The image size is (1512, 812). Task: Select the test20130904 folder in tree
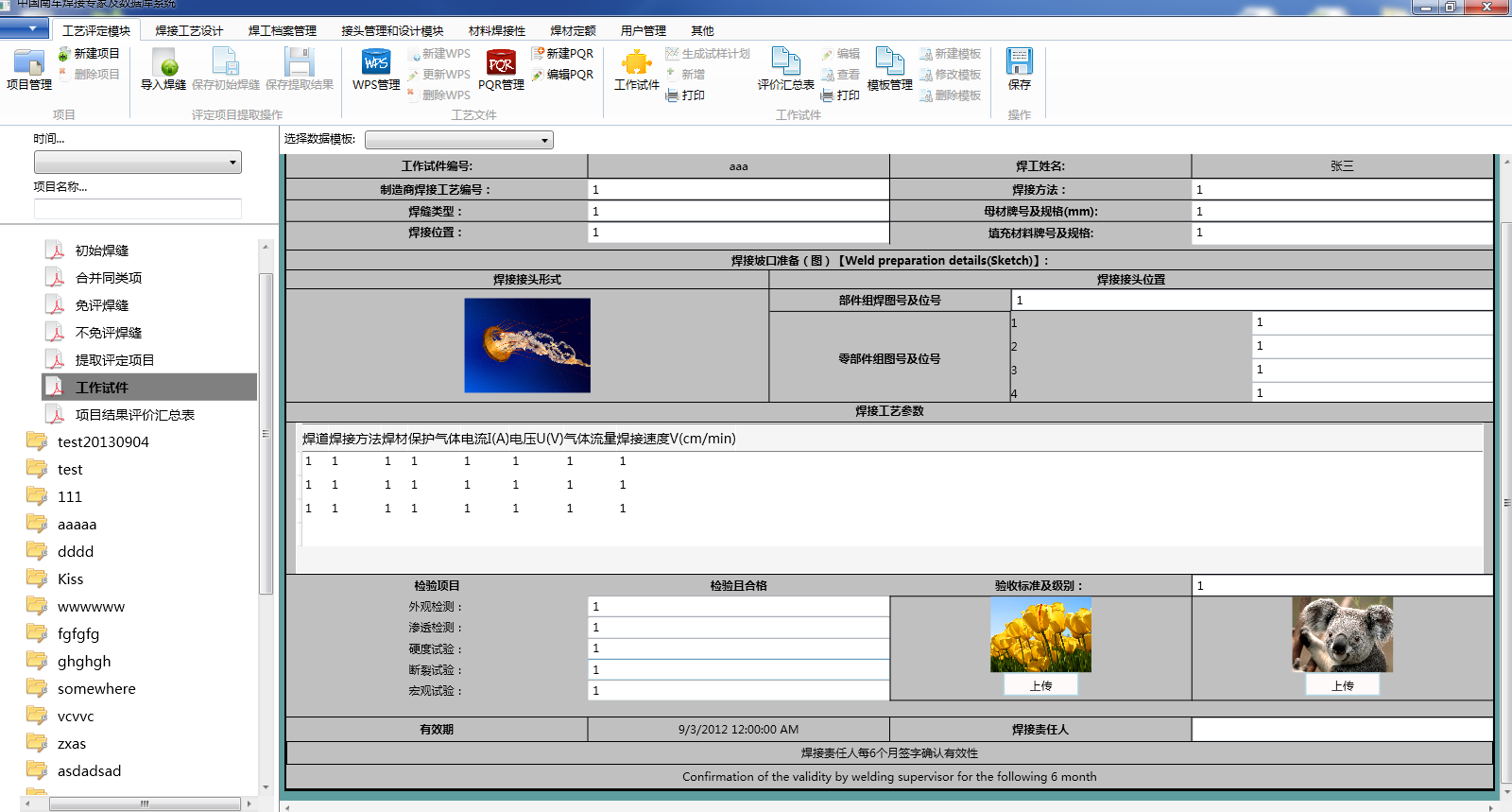click(103, 442)
